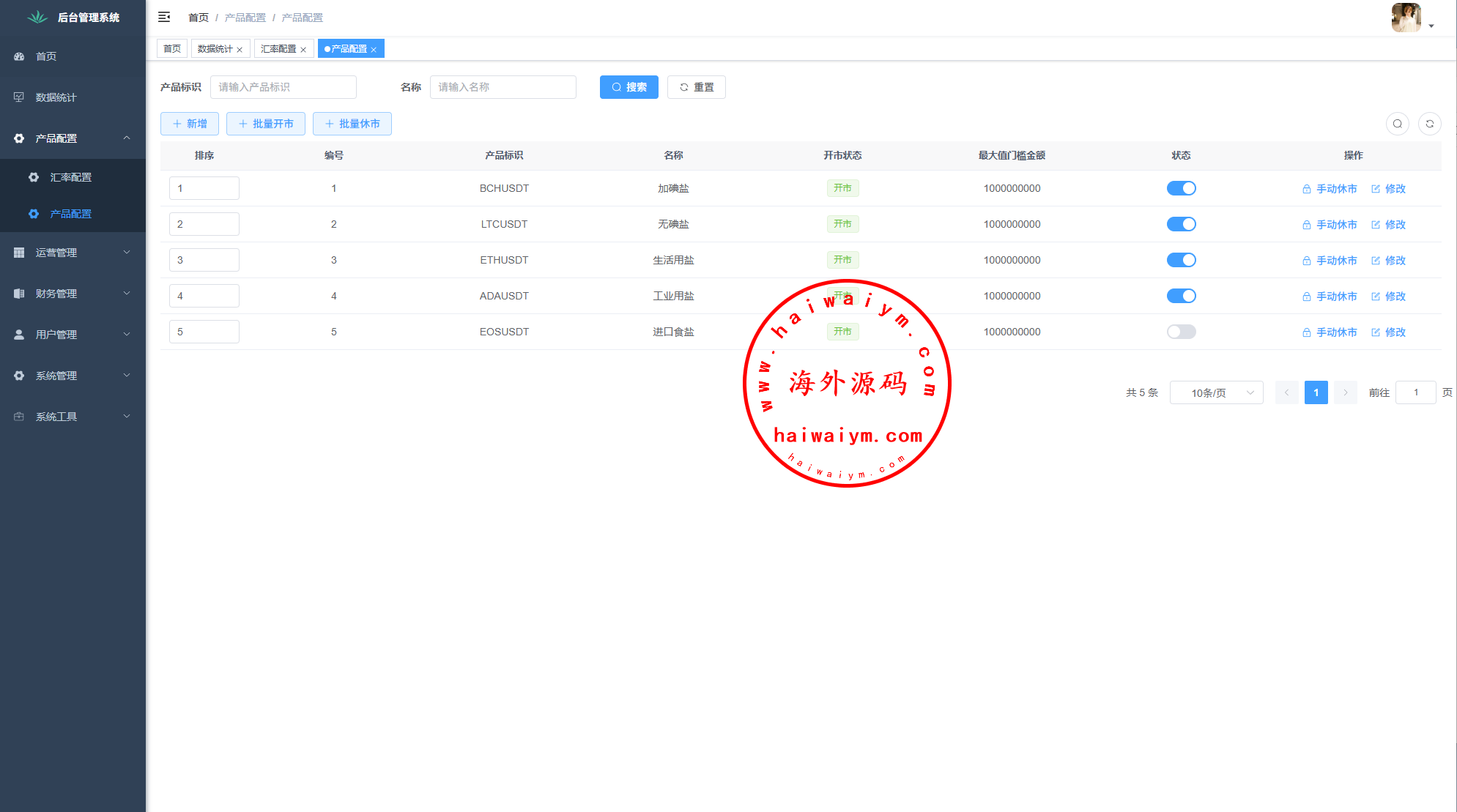Click the user avatar in the top right
This screenshot has height=812, width=1457.
coord(1405,18)
